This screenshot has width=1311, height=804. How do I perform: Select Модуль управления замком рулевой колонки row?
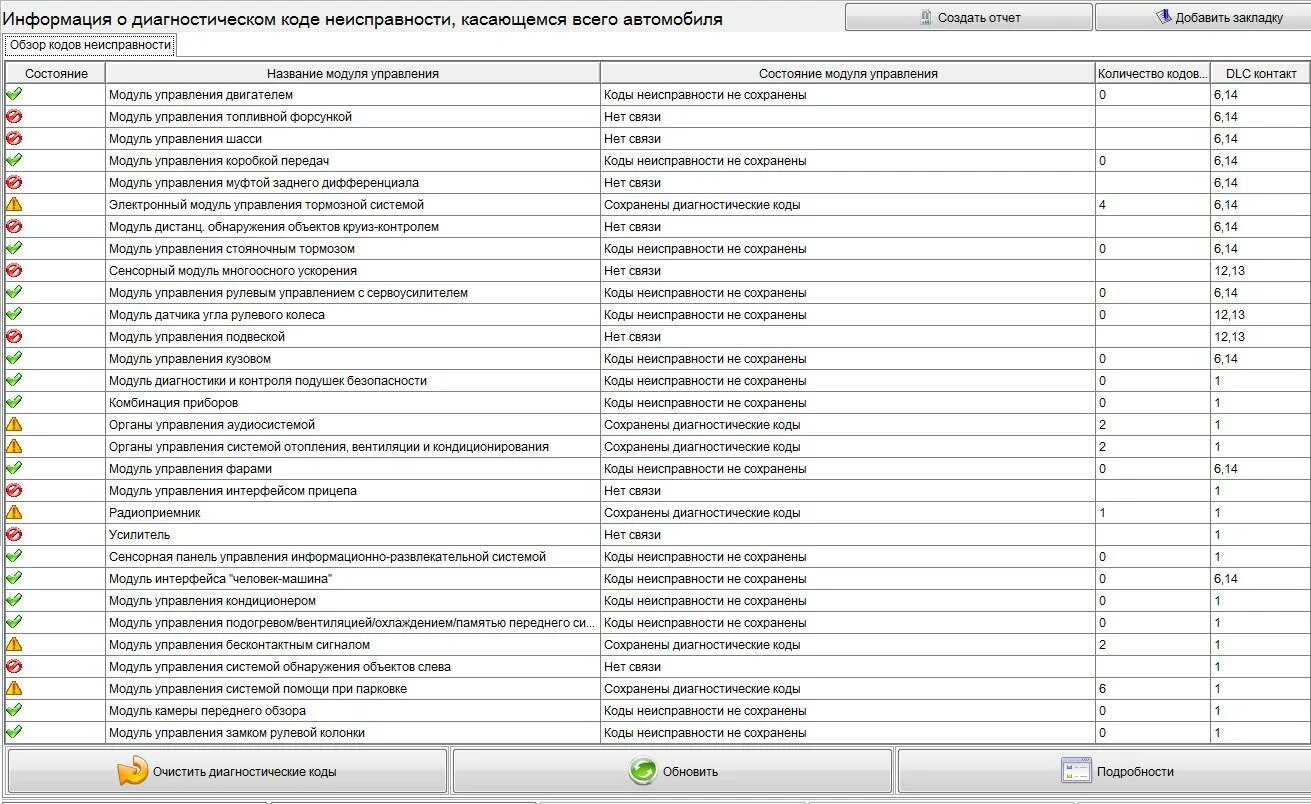click(657, 732)
